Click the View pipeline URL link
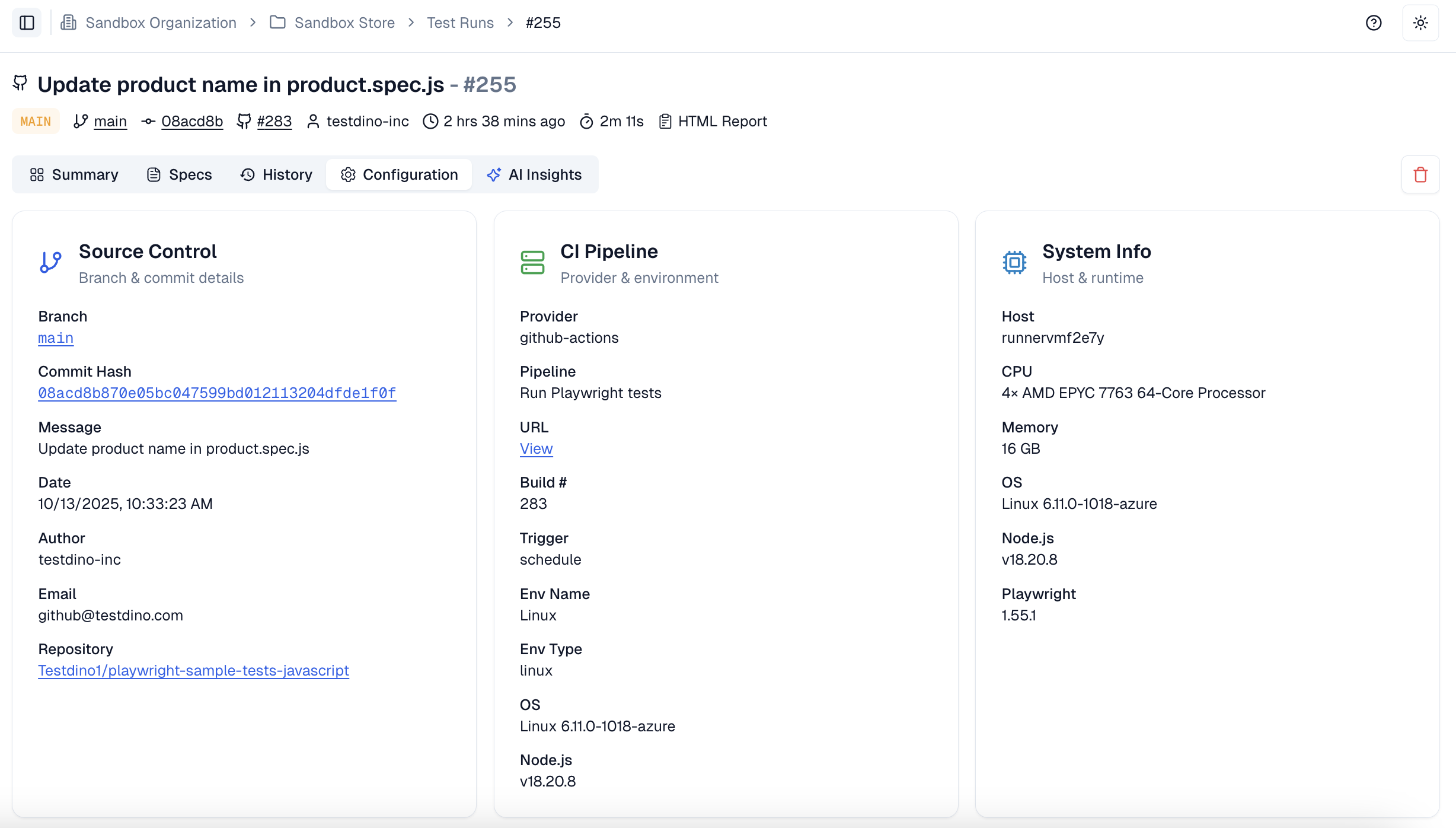This screenshot has height=828, width=1456. coord(536,448)
